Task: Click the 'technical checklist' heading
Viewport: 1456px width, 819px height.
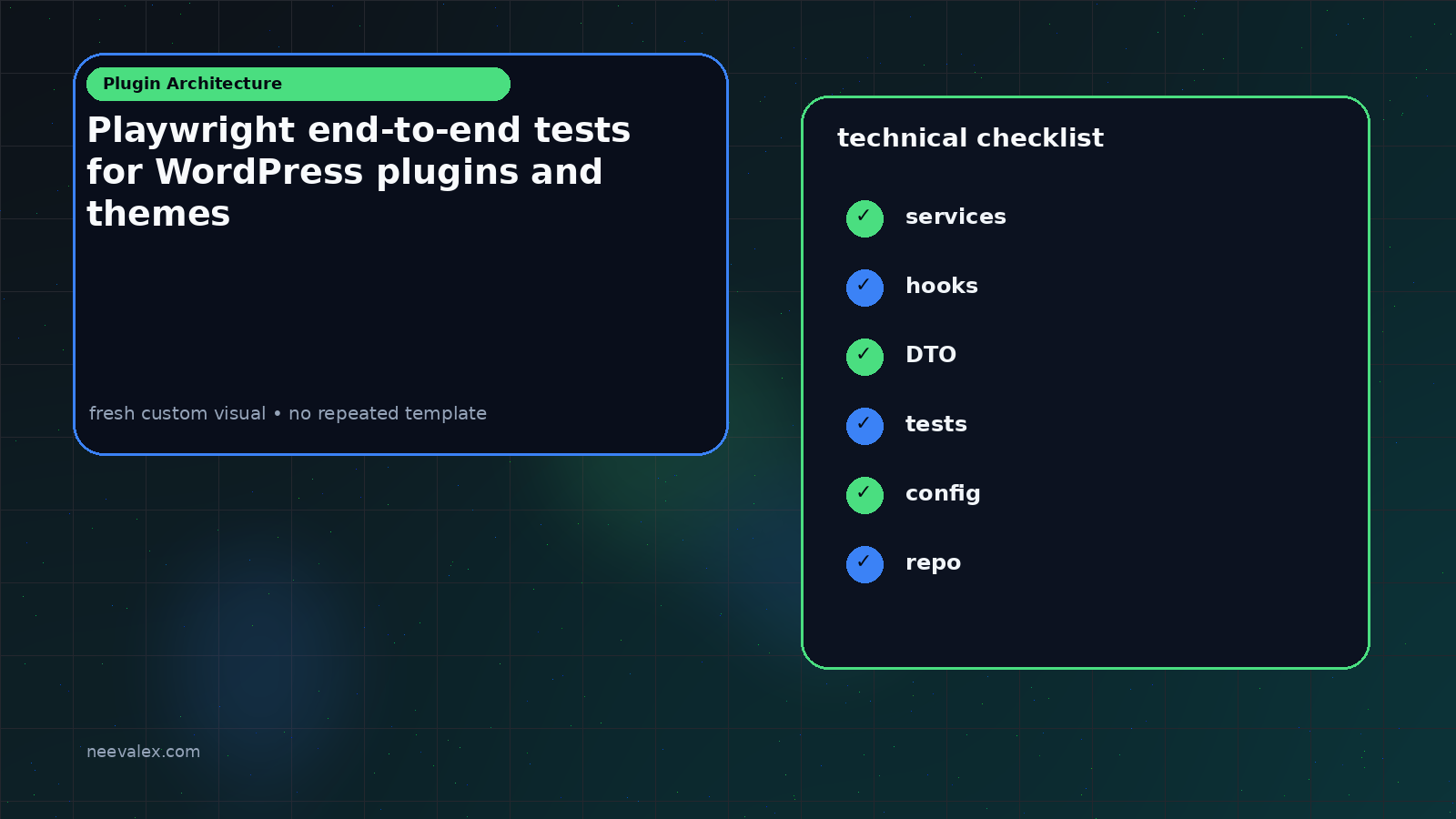Action: (970, 137)
